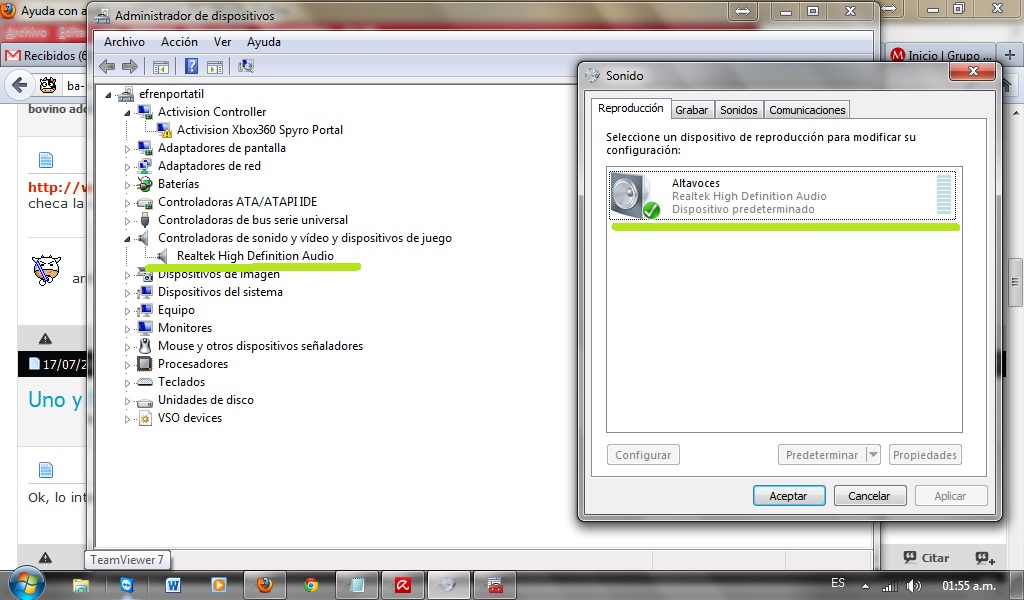Open Windows Explorer from the taskbar
This screenshot has height=600, width=1024.
(x=80, y=586)
